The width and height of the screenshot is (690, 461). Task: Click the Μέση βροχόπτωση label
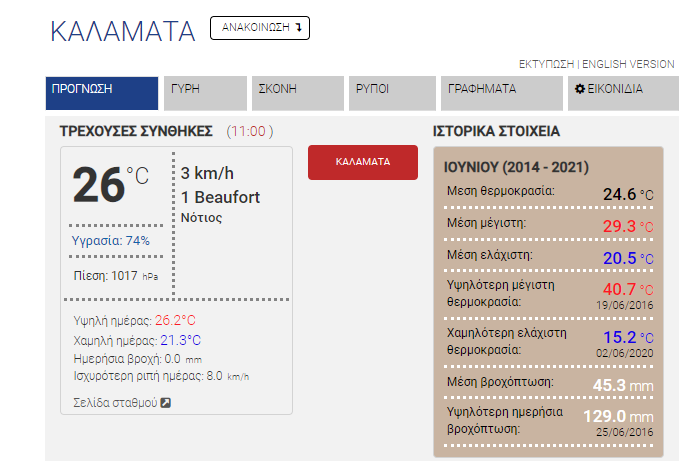click(x=500, y=382)
